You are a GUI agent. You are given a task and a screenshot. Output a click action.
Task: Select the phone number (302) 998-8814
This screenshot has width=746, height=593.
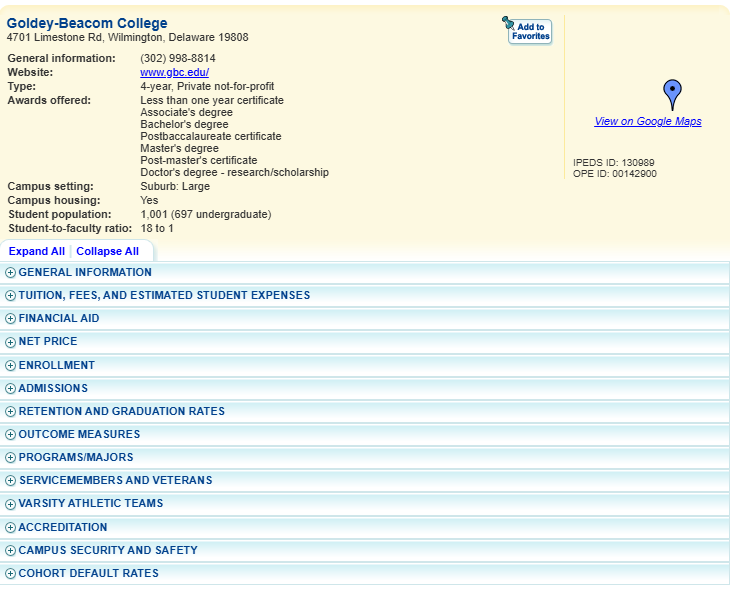pos(177,58)
